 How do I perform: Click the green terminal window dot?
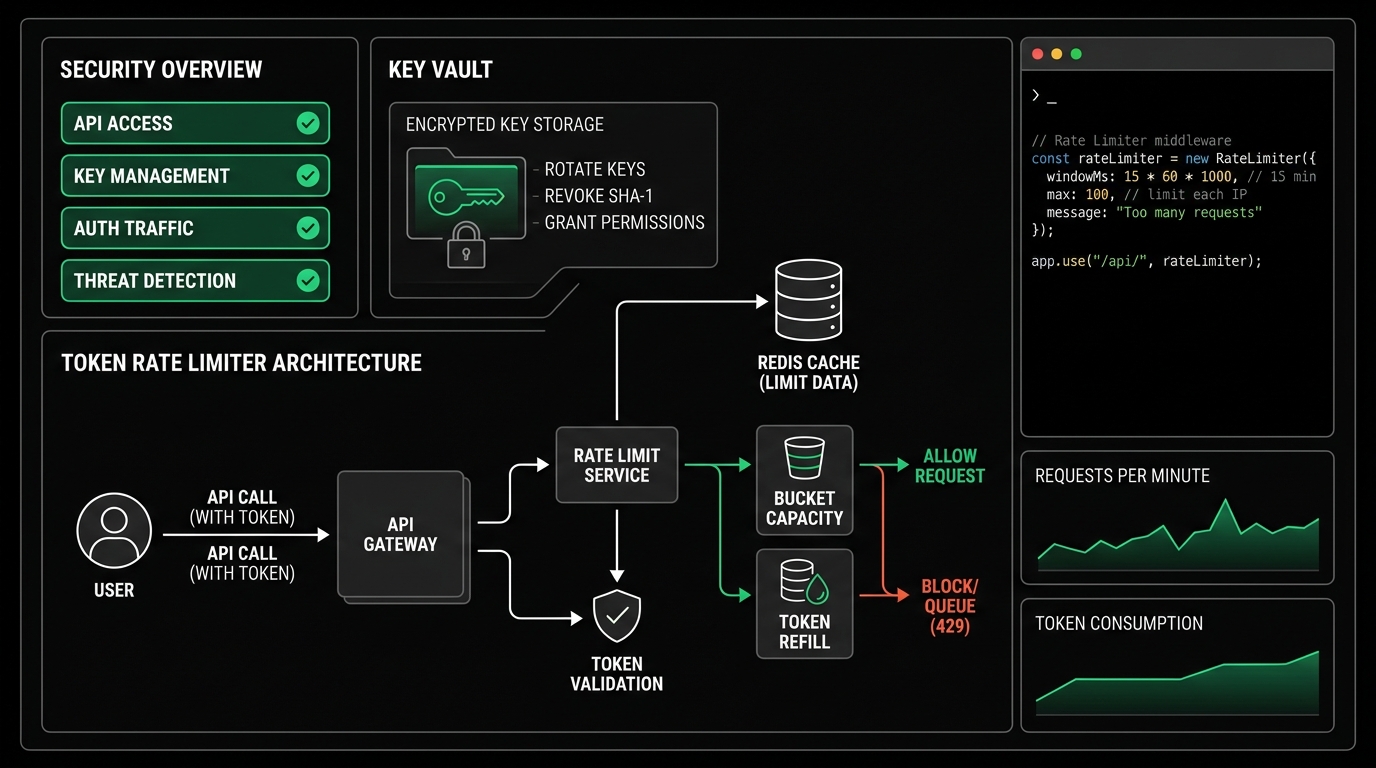(1076, 54)
